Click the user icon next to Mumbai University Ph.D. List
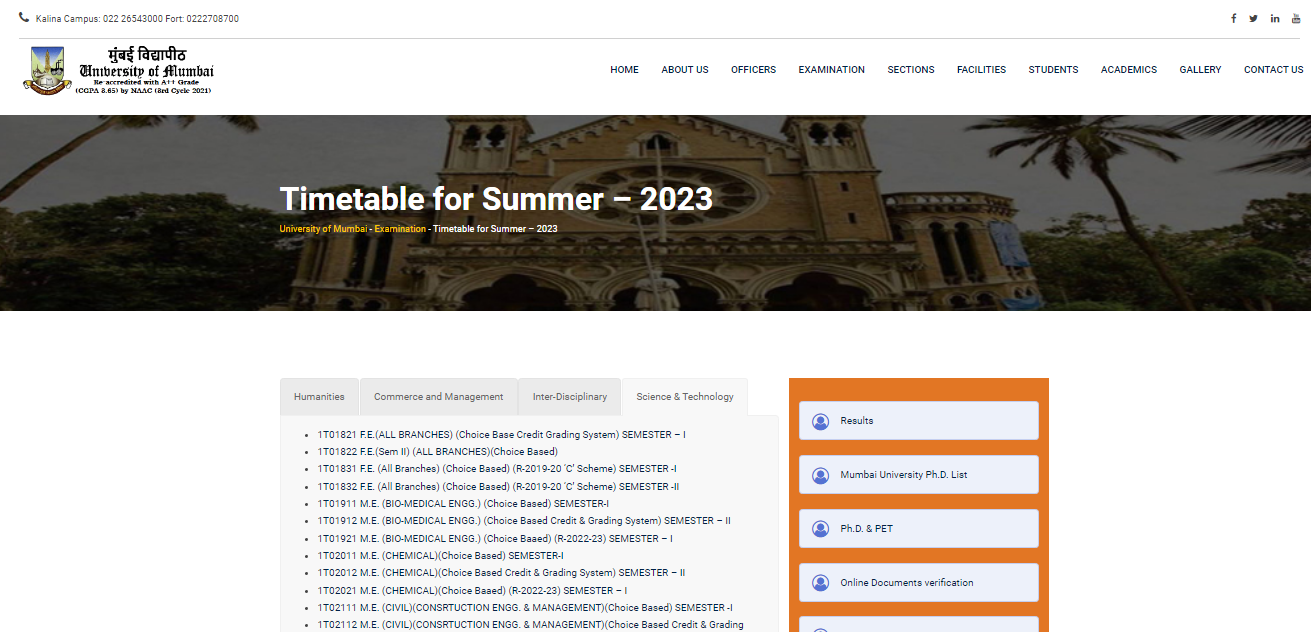This screenshot has height=632, width=1311. [x=821, y=475]
